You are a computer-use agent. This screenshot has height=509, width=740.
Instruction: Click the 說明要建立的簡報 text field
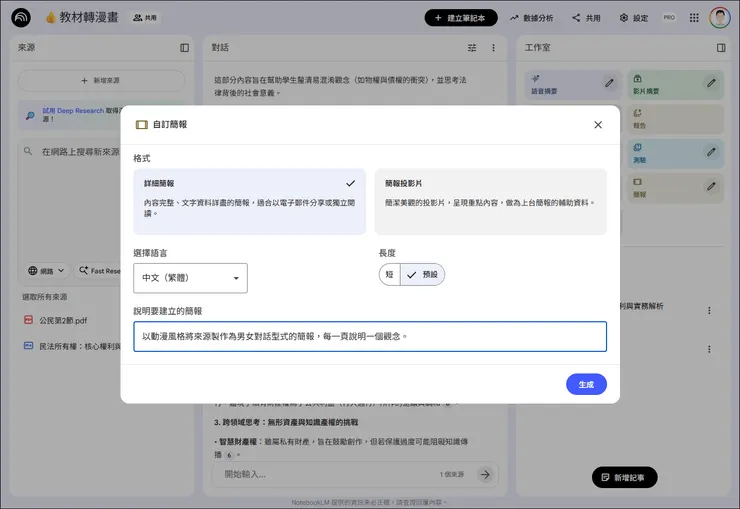(370, 336)
